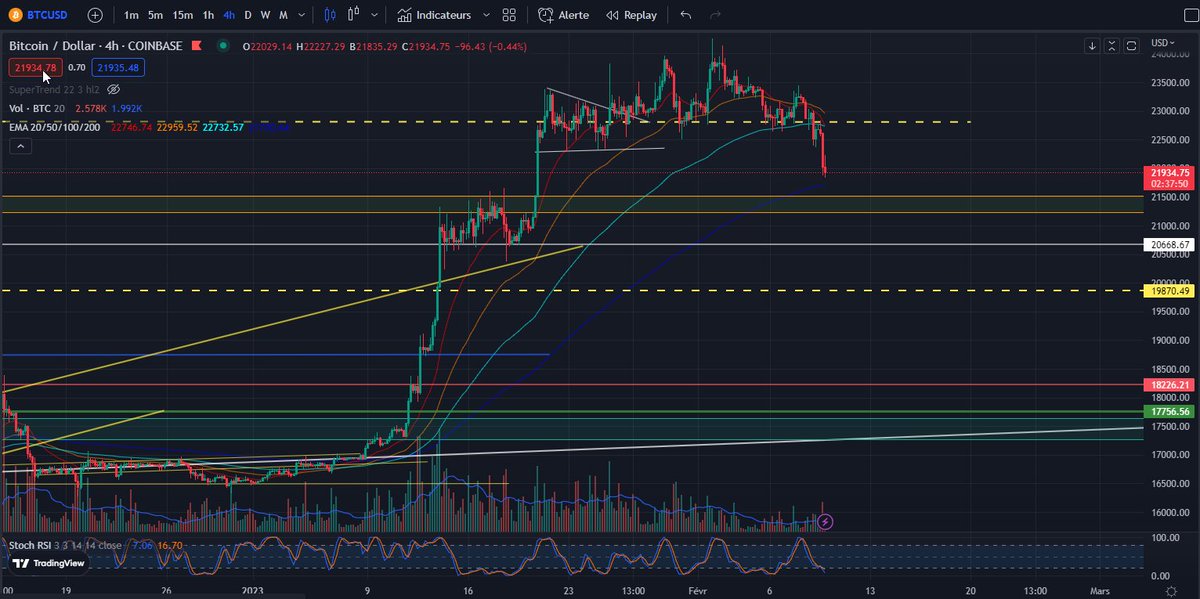Expand the timeframe list dropdown arrow
The image size is (1200, 599).
tap(302, 15)
